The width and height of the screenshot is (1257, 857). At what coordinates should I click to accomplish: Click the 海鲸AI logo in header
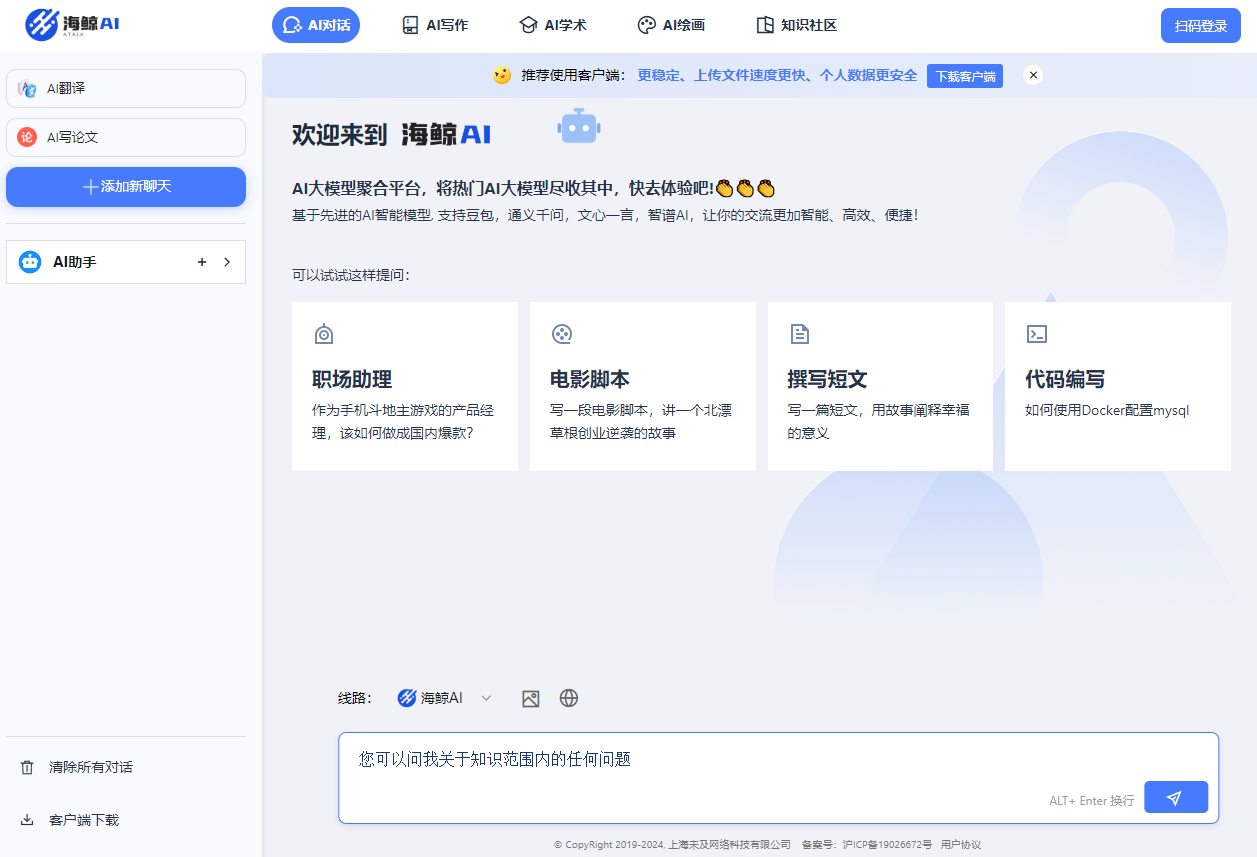tap(73, 25)
